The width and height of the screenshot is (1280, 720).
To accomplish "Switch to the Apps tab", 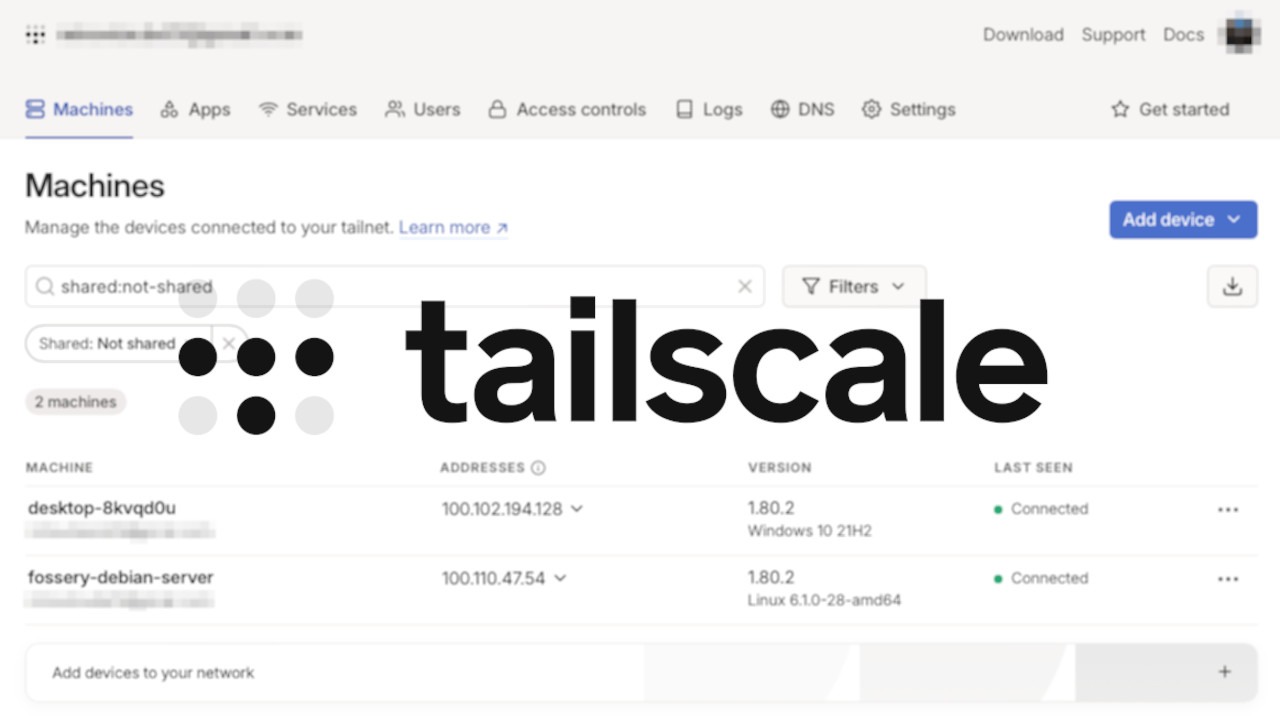I will pos(196,110).
